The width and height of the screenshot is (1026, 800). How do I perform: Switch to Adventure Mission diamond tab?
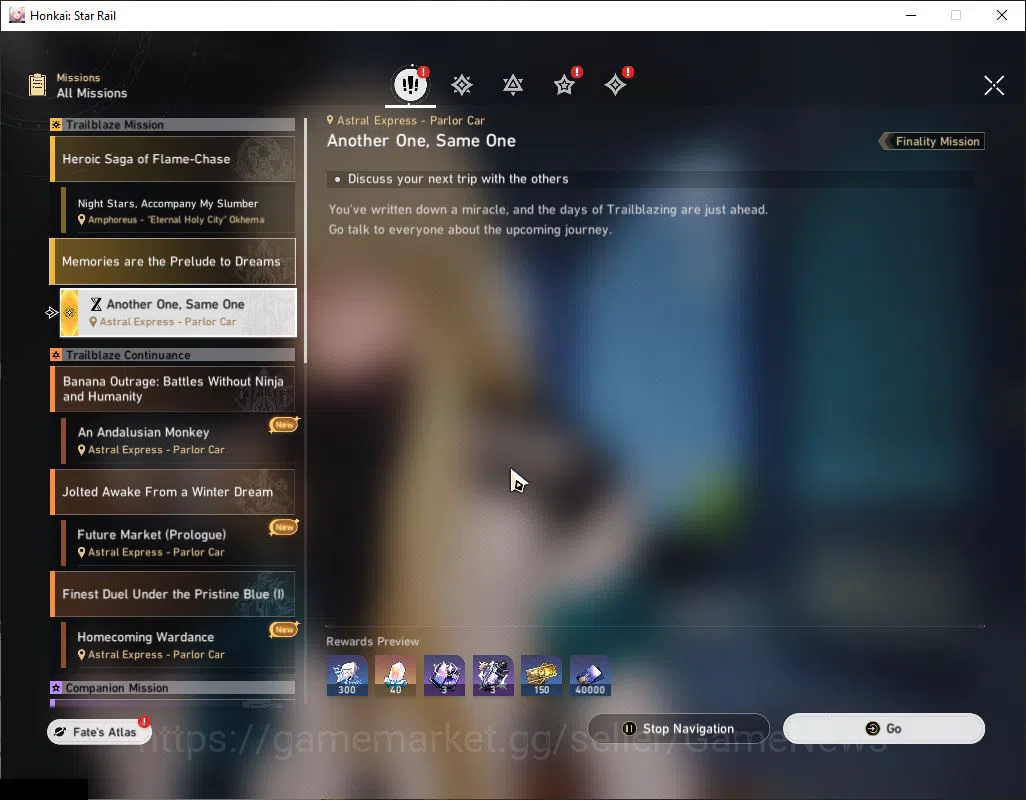click(615, 85)
